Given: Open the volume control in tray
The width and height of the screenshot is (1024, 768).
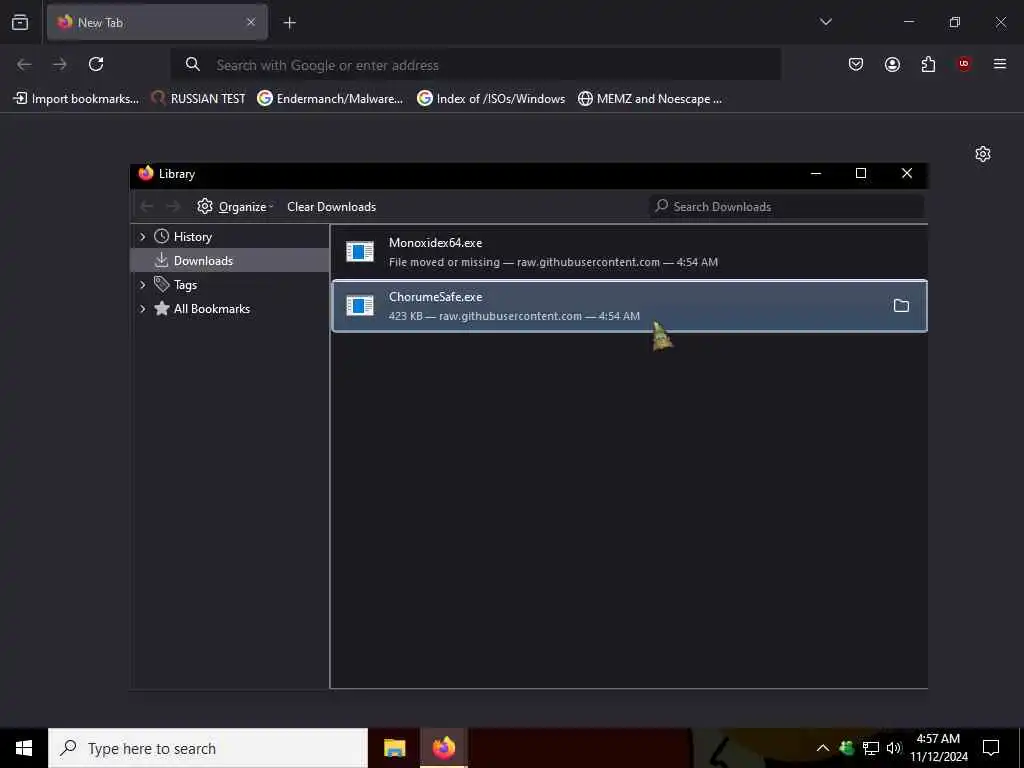Looking at the screenshot, I should [x=893, y=748].
